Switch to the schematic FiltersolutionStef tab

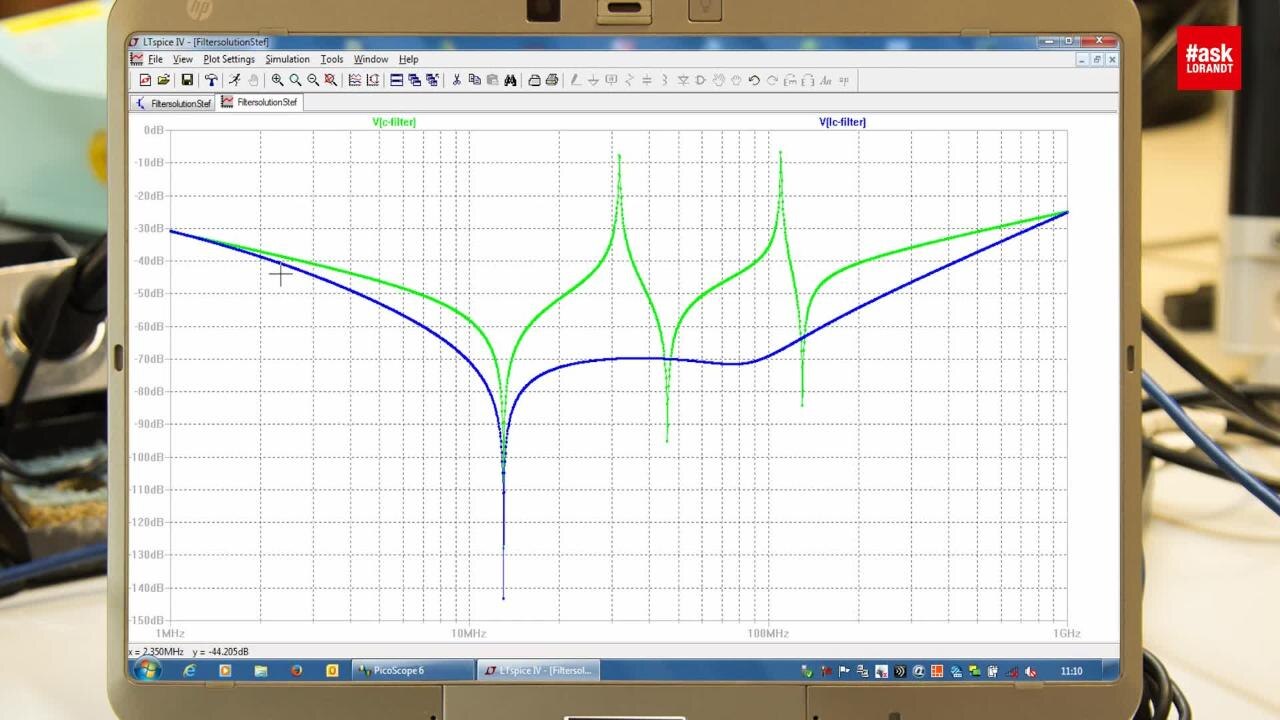pos(174,103)
